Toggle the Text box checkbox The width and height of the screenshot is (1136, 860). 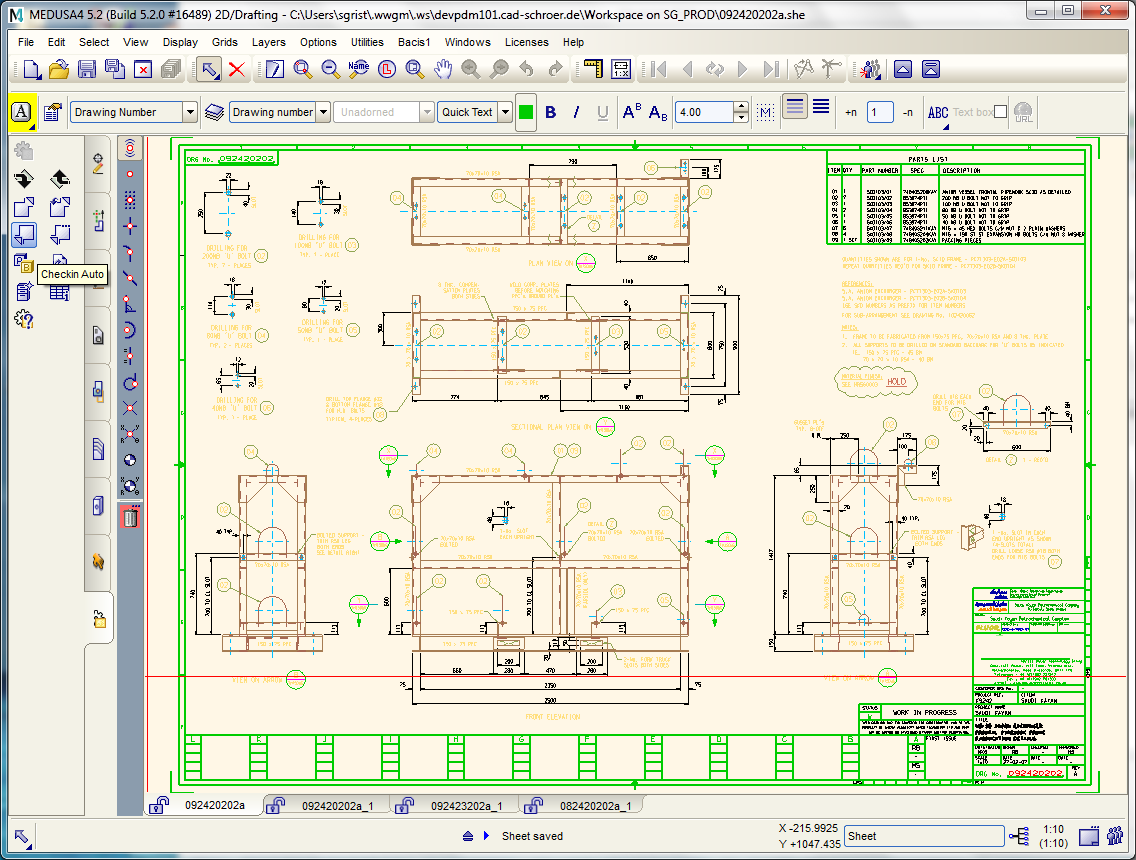pyautogui.click(x=1001, y=112)
